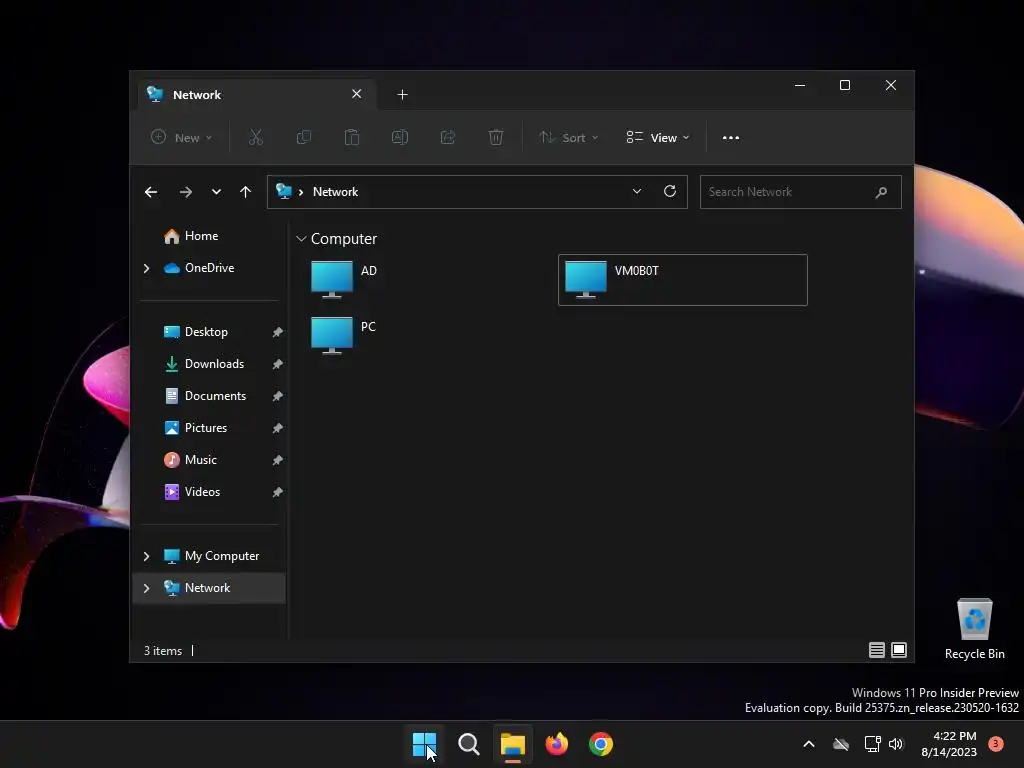Expand the address bar history dropdown

(x=637, y=191)
